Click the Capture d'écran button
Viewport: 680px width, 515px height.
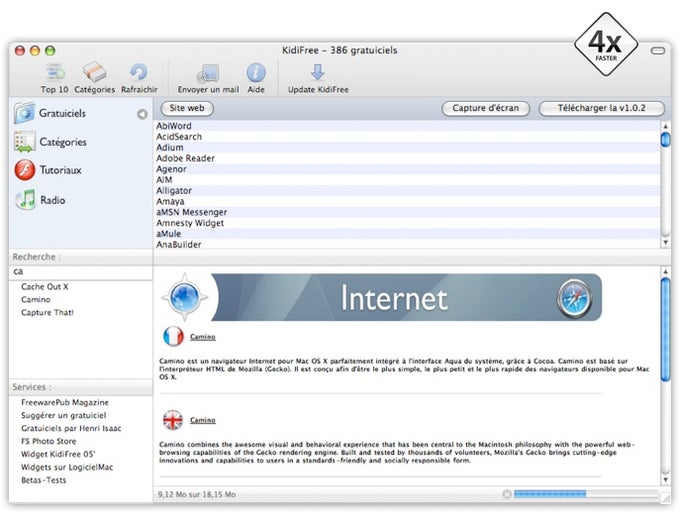pyautogui.click(x=485, y=108)
